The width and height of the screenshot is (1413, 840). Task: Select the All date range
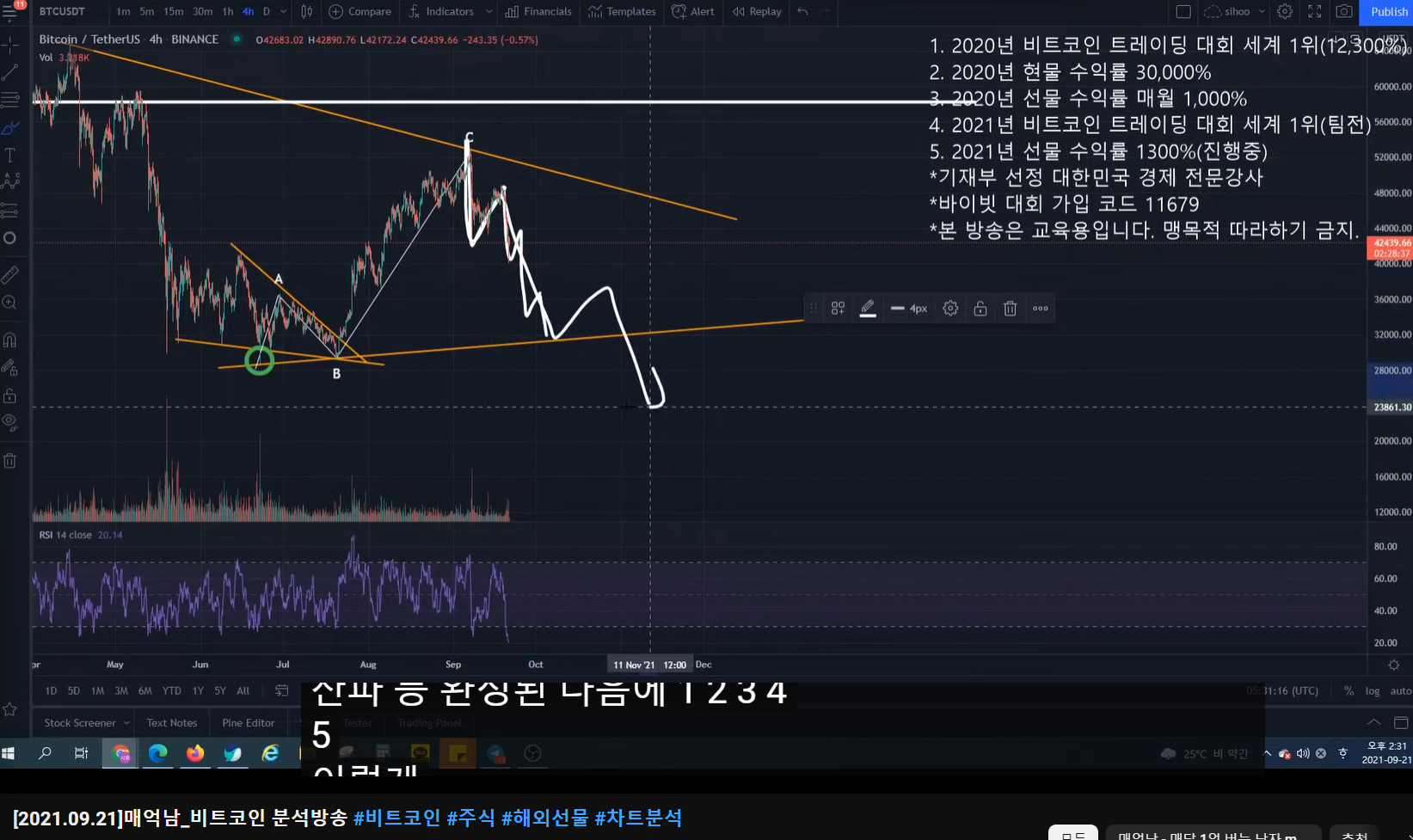point(243,690)
